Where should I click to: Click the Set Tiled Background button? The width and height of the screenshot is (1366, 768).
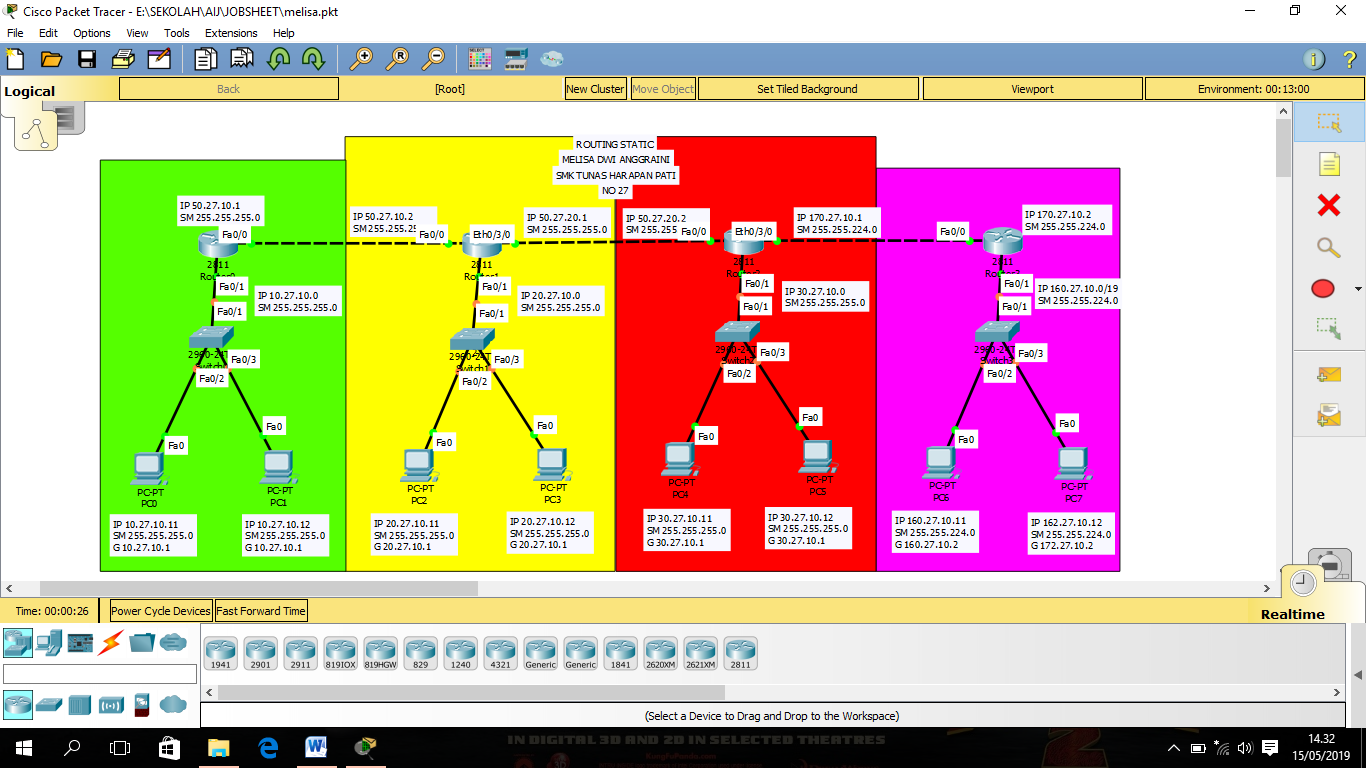click(806, 88)
